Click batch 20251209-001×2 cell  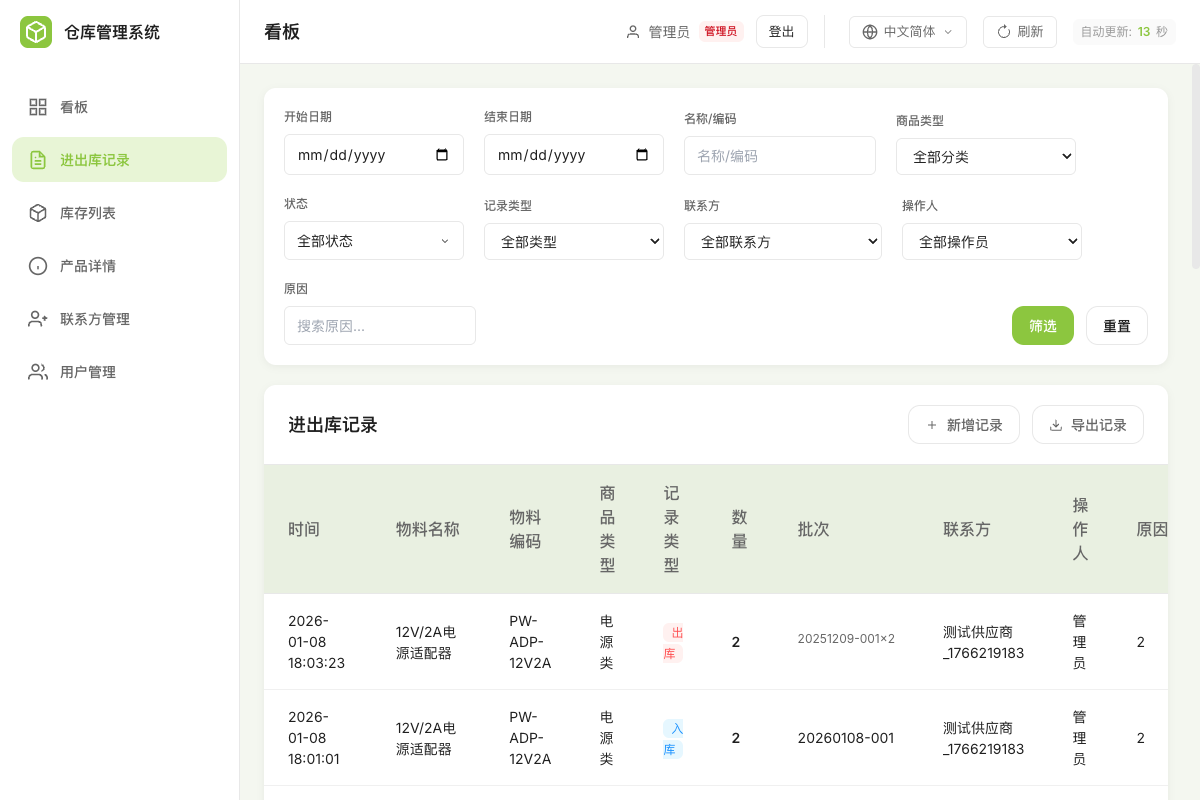(x=846, y=639)
